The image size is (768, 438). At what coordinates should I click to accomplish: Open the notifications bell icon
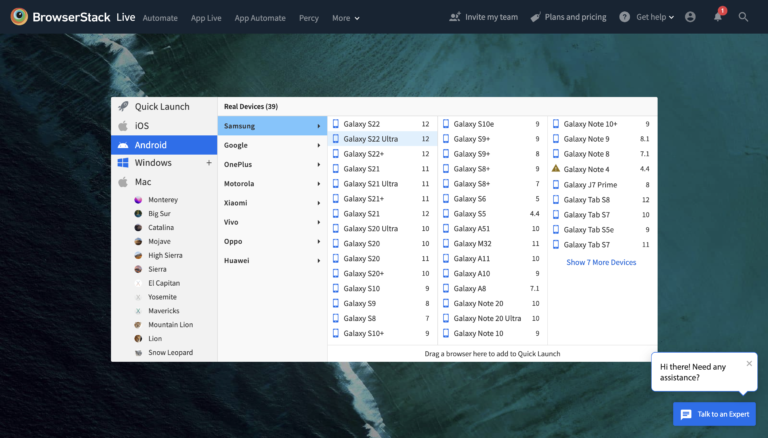(x=718, y=17)
